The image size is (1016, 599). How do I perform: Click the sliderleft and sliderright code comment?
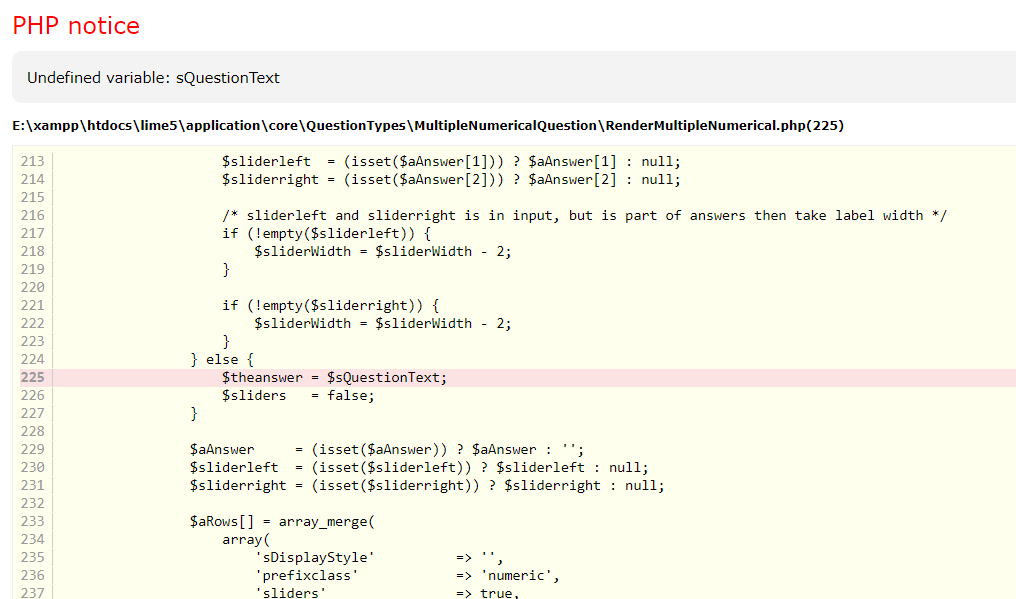[584, 215]
